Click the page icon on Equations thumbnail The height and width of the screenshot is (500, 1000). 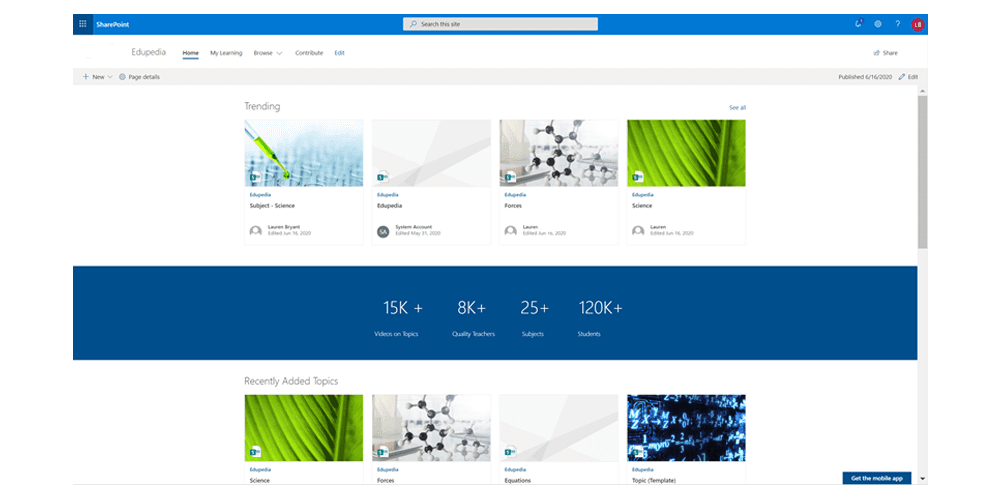pos(510,452)
